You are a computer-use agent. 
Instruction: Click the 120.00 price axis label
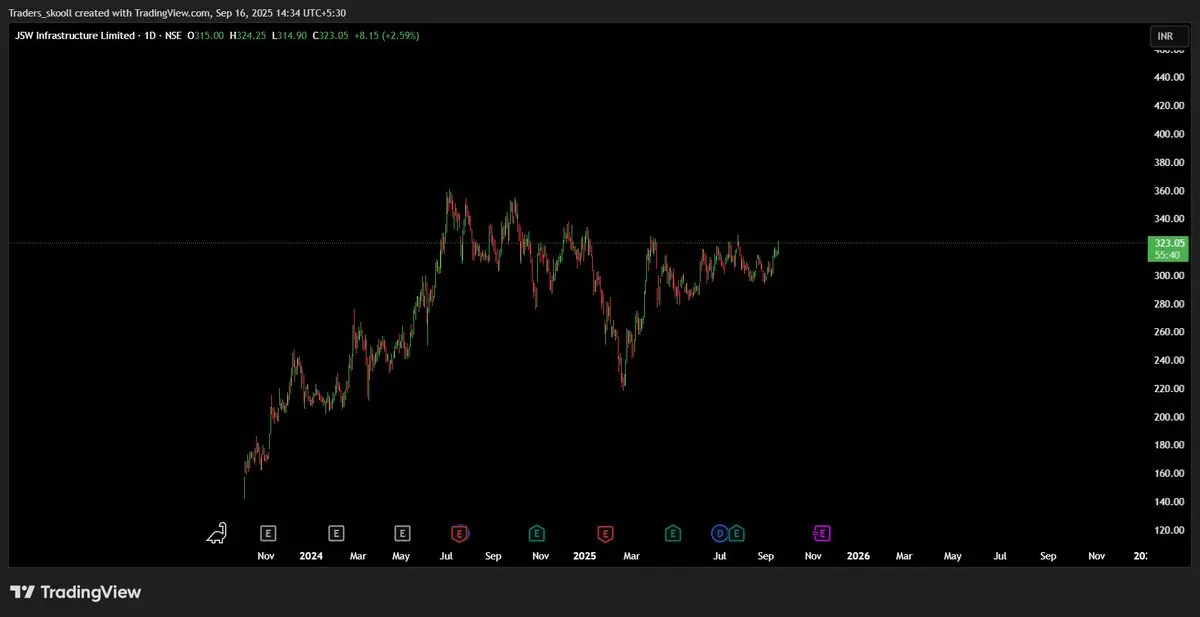1169,530
